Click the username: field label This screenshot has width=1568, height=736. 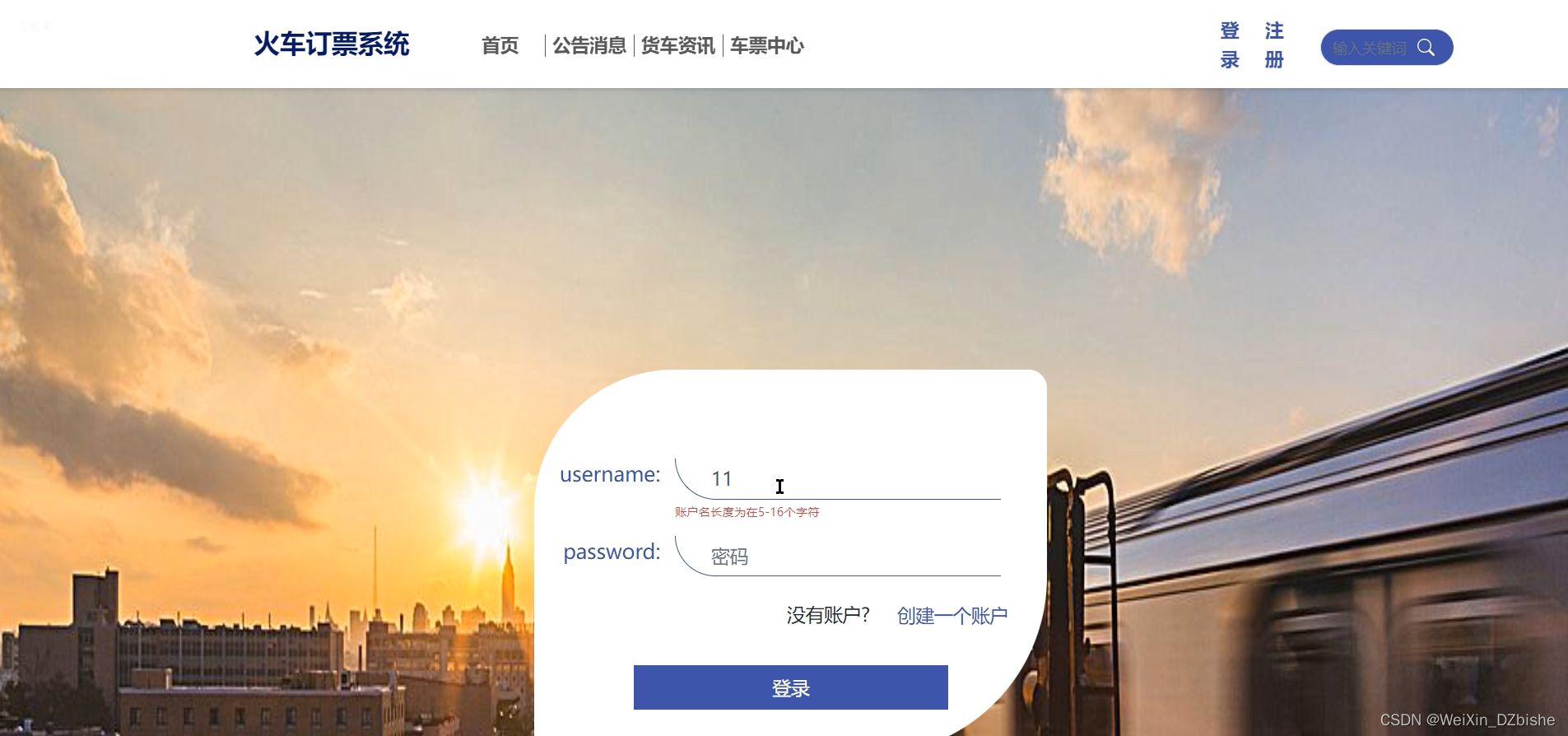click(610, 475)
